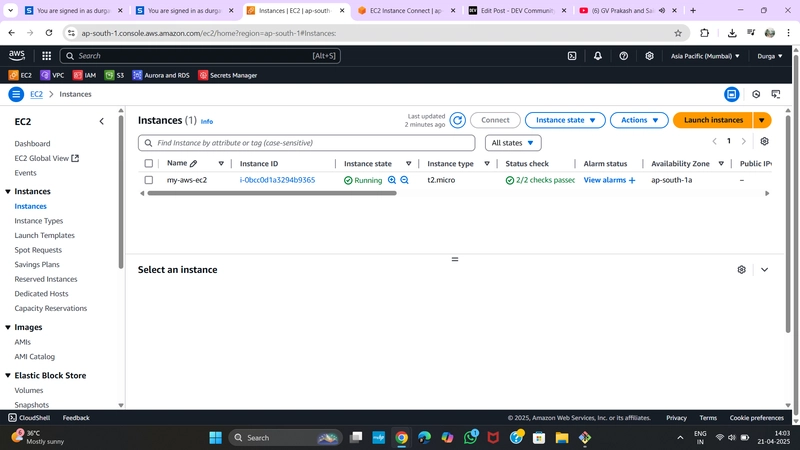Screen dimensions: 800x450
Task: Click the AWS logo home icon
Action: pos(17,56)
